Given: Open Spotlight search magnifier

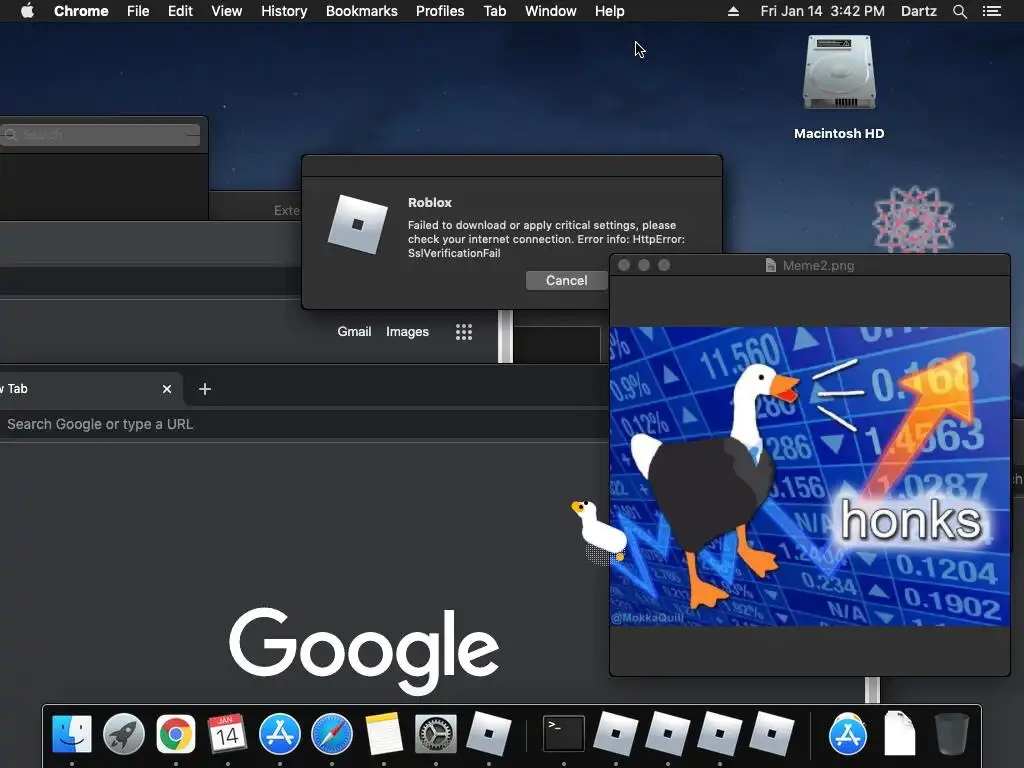Looking at the screenshot, I should coord(959,11).
